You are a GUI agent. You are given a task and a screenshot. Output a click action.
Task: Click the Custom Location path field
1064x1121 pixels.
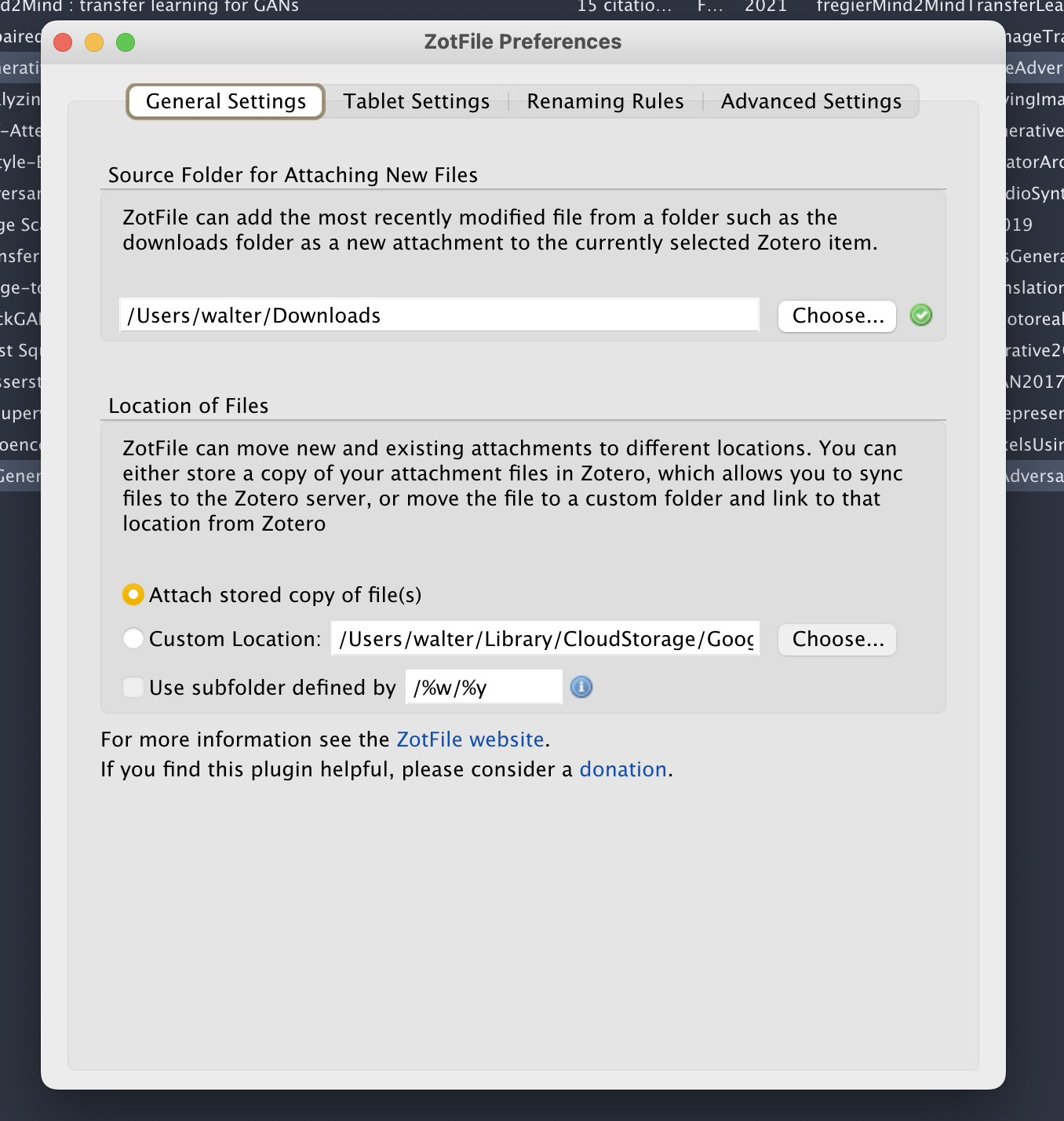coord(545,639)
